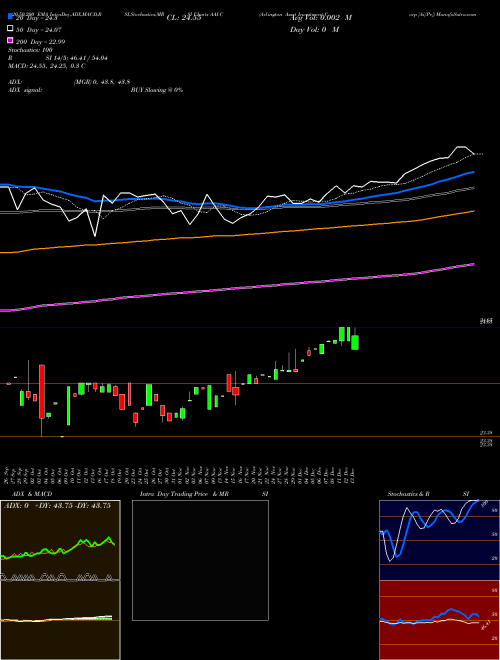This screenshot has width=500, height=660.
Task: Click the white 50 Day legend swatch
Action: [x=10, y=29]
